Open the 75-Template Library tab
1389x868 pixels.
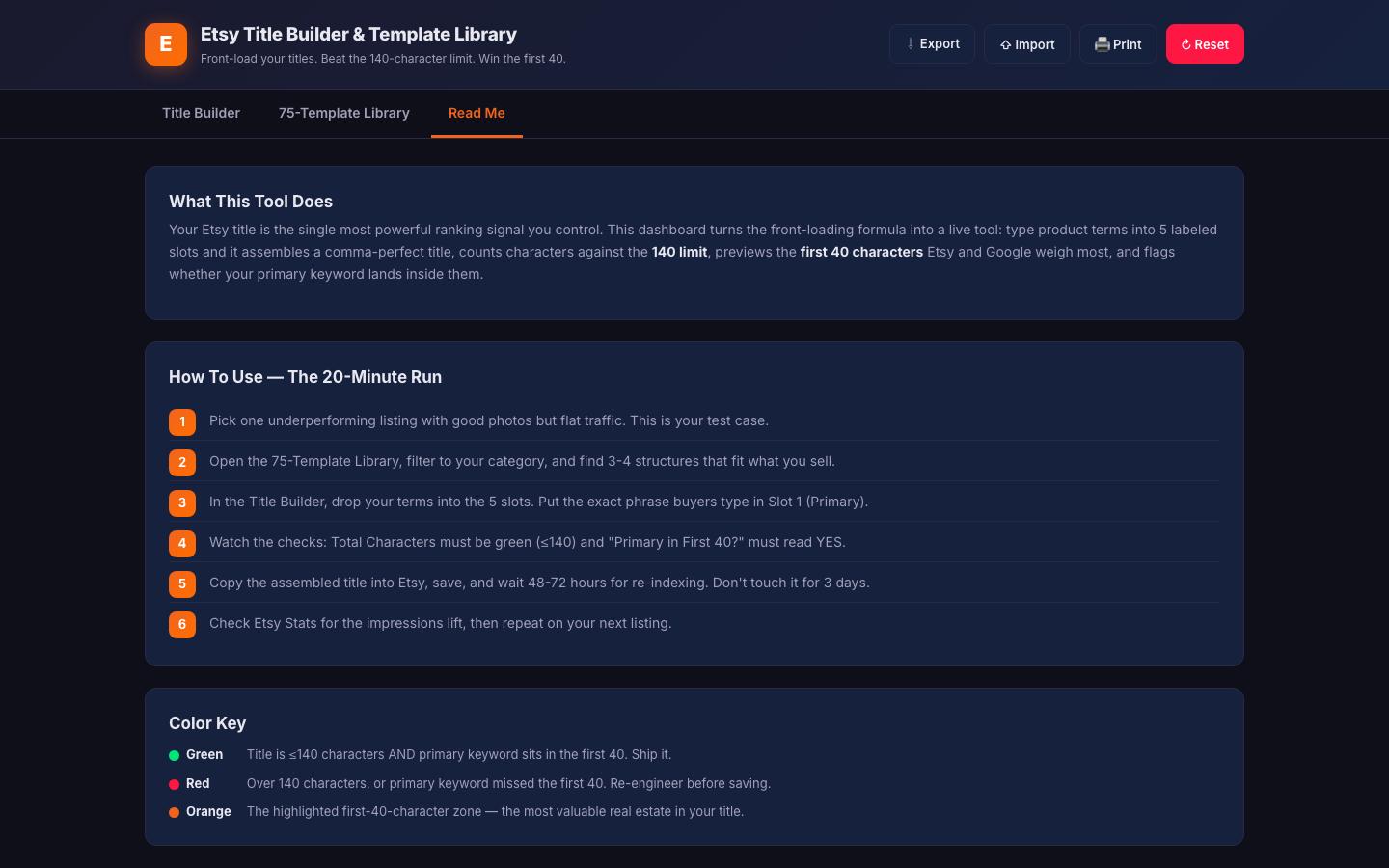click(x=344, y=113)
